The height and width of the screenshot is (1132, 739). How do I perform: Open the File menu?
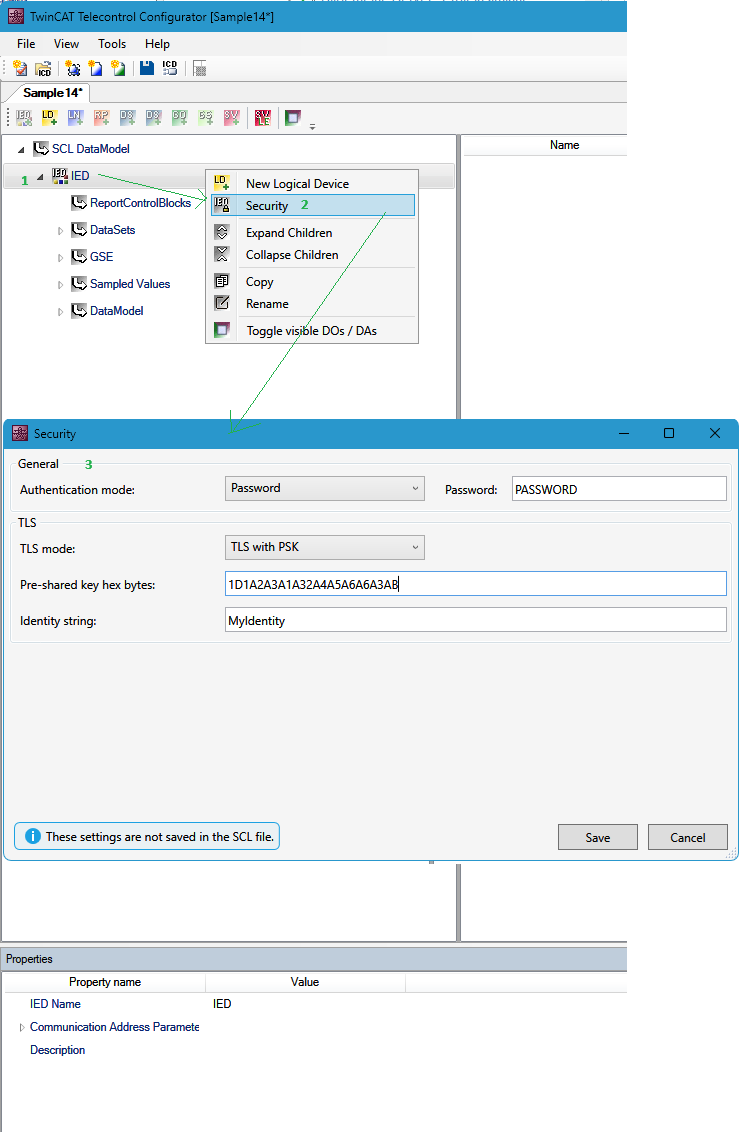tap(26, 44)
